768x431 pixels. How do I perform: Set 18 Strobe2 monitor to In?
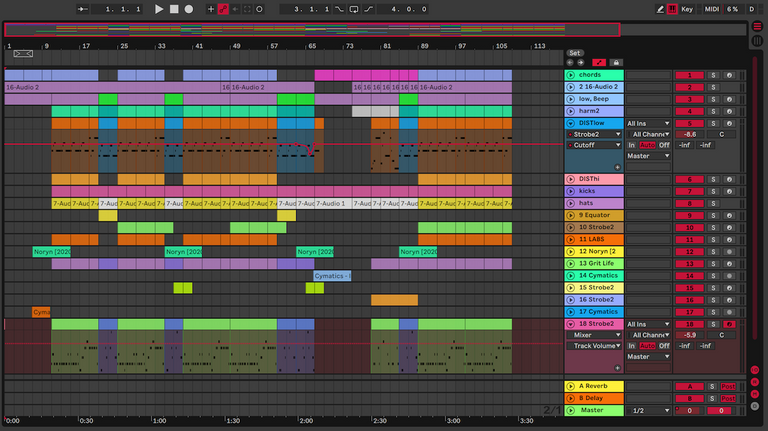[631, 346]
